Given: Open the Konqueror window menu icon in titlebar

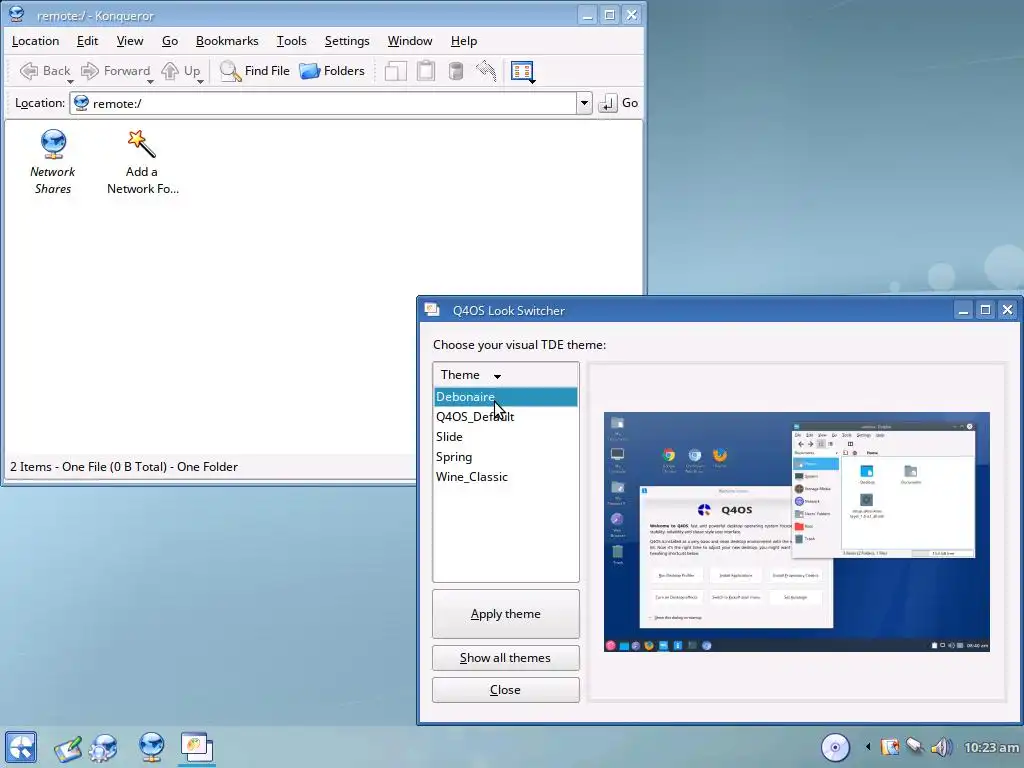Looking at the screenshot, I should (x=16, y=14).
